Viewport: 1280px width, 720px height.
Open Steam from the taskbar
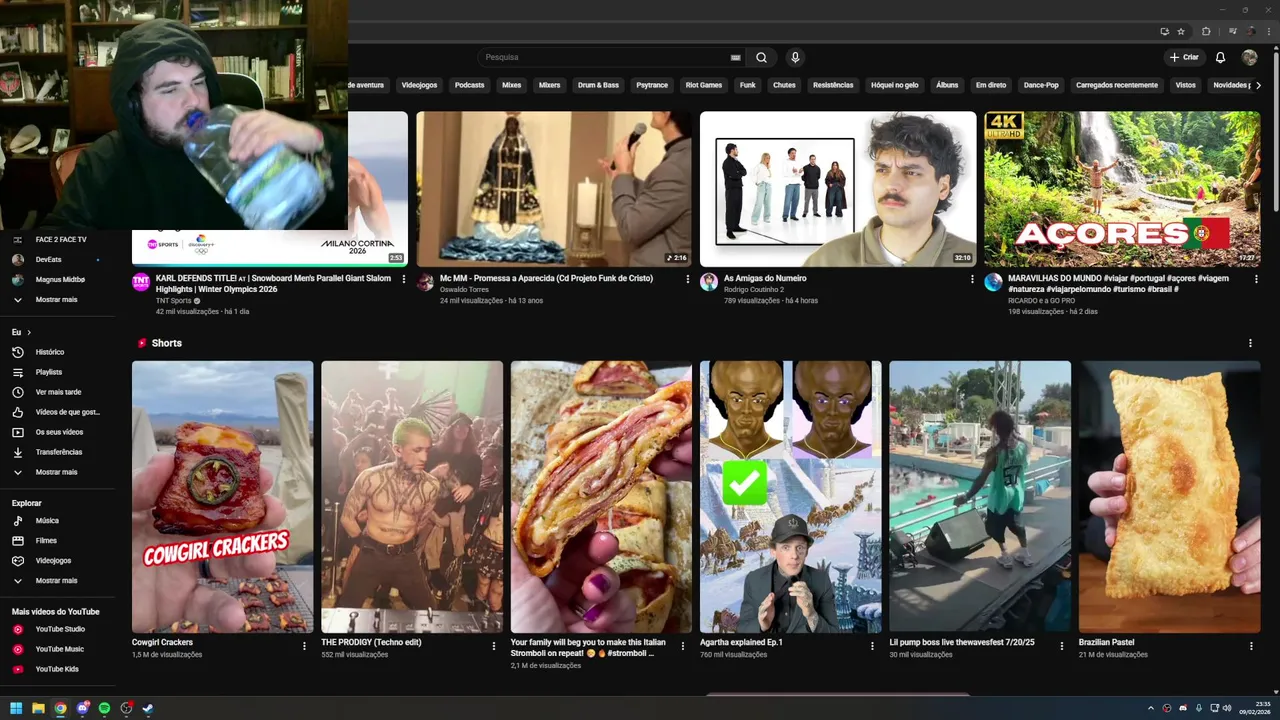tap(148, 708)
